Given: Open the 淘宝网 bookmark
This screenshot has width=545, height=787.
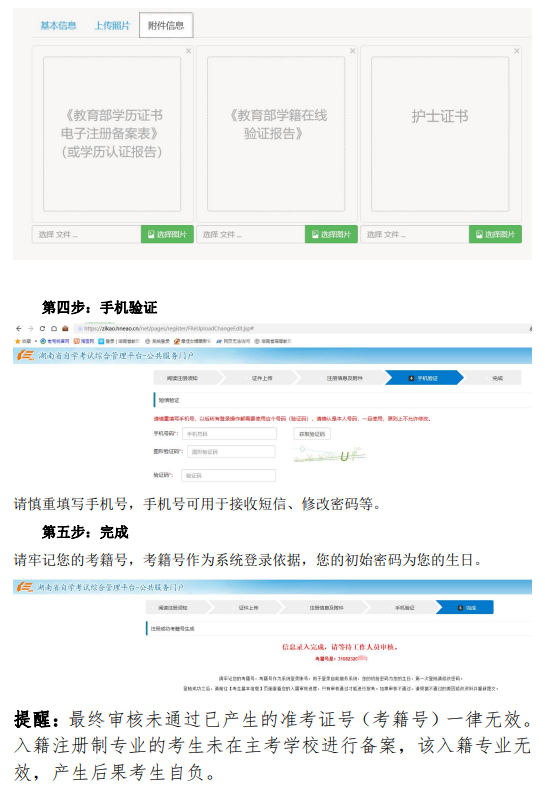Looking at the screenshot, I should pyautogui.click(x=84, y=341).
